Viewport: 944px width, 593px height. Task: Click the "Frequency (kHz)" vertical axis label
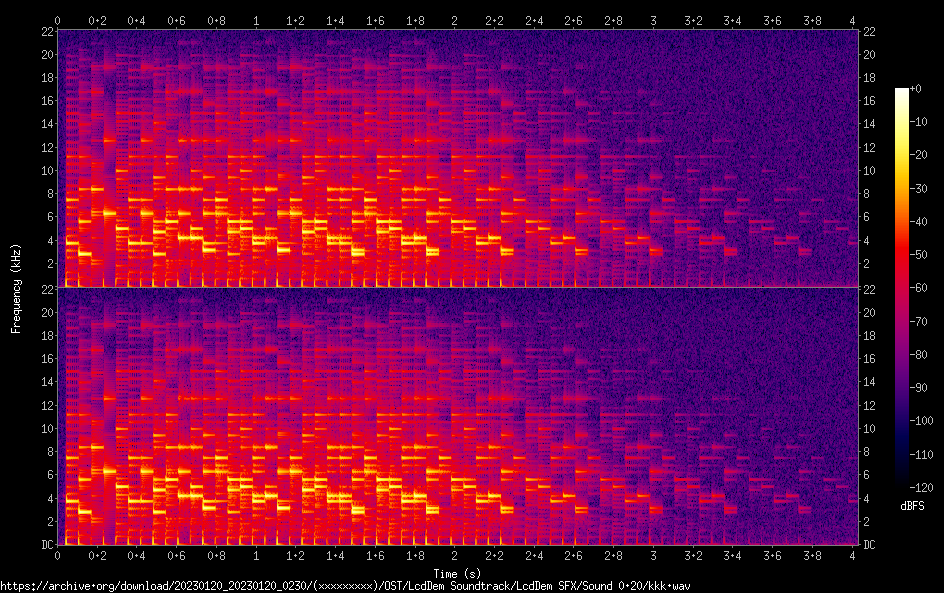pyautogui.click(x=16, y=288)
